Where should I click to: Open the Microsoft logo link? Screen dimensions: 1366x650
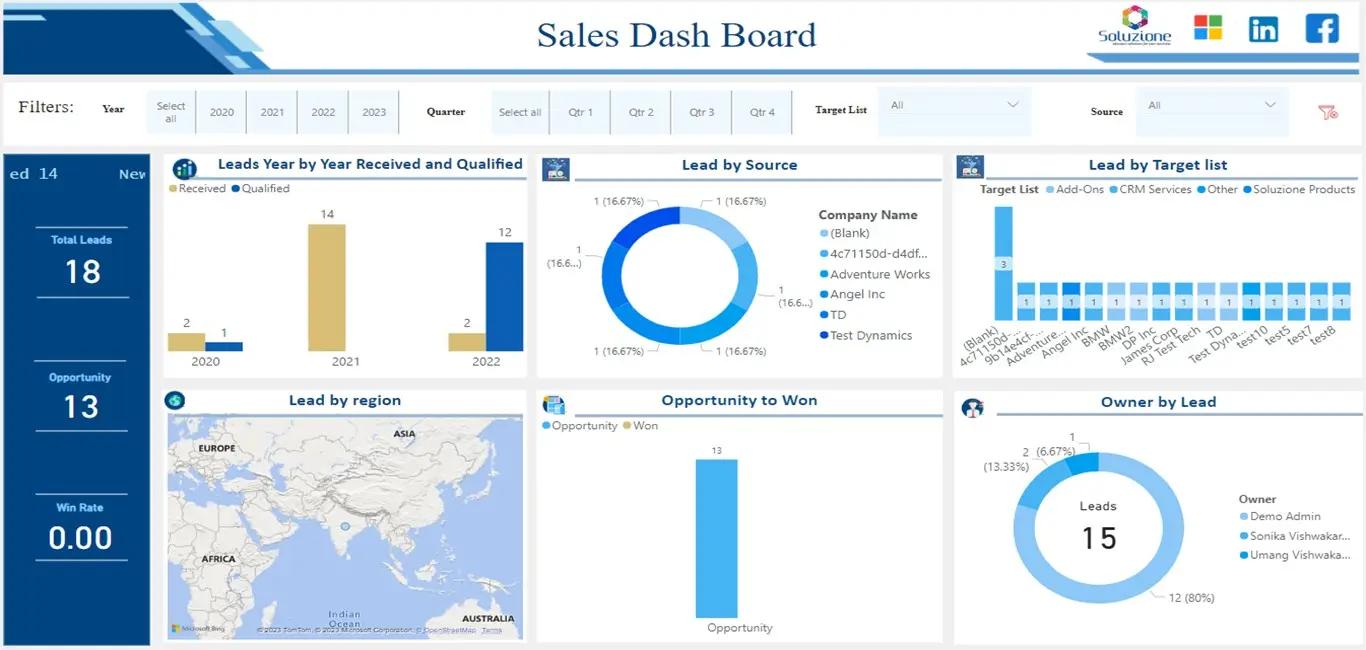tap(1208, 27)
